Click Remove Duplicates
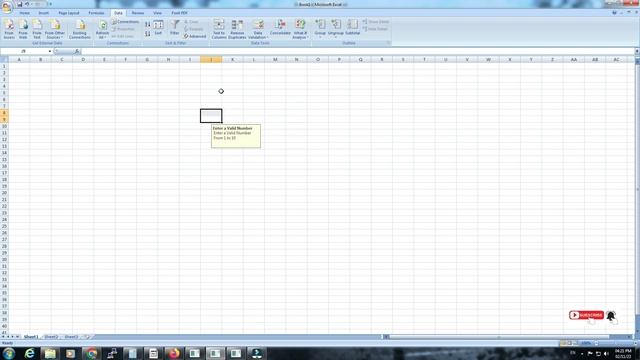 tap(237, 29)
